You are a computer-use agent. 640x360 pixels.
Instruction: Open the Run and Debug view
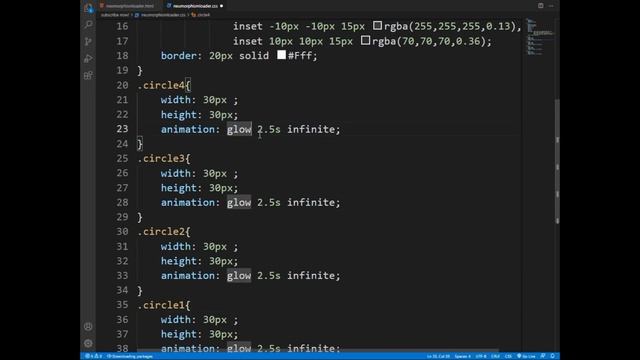[x=88, y=58]
